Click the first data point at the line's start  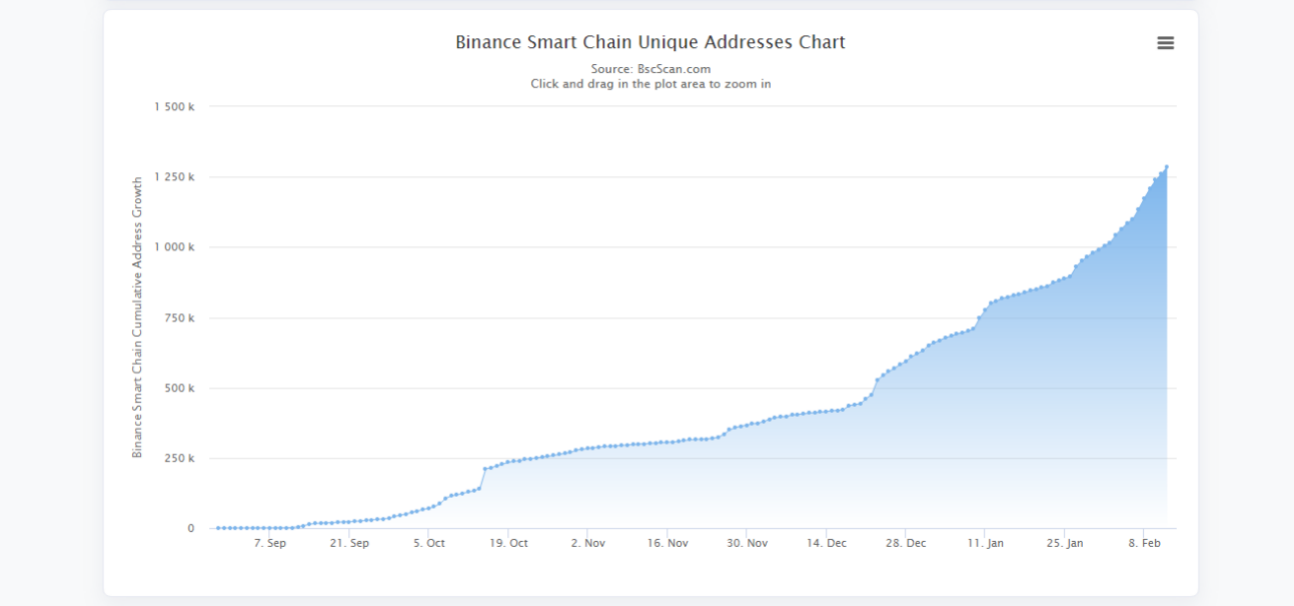[218, 527]
